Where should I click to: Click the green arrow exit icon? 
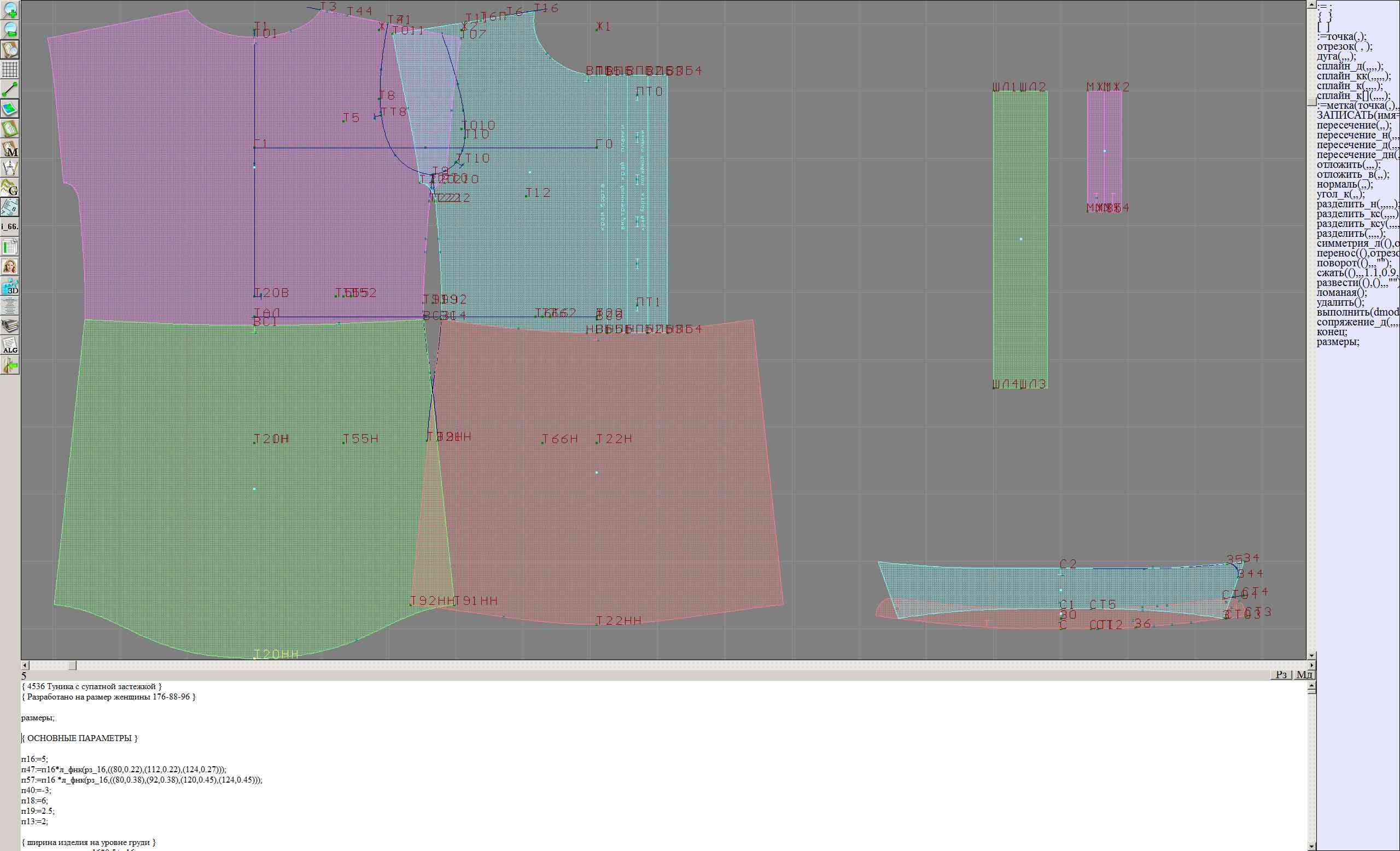pos(10,366)
